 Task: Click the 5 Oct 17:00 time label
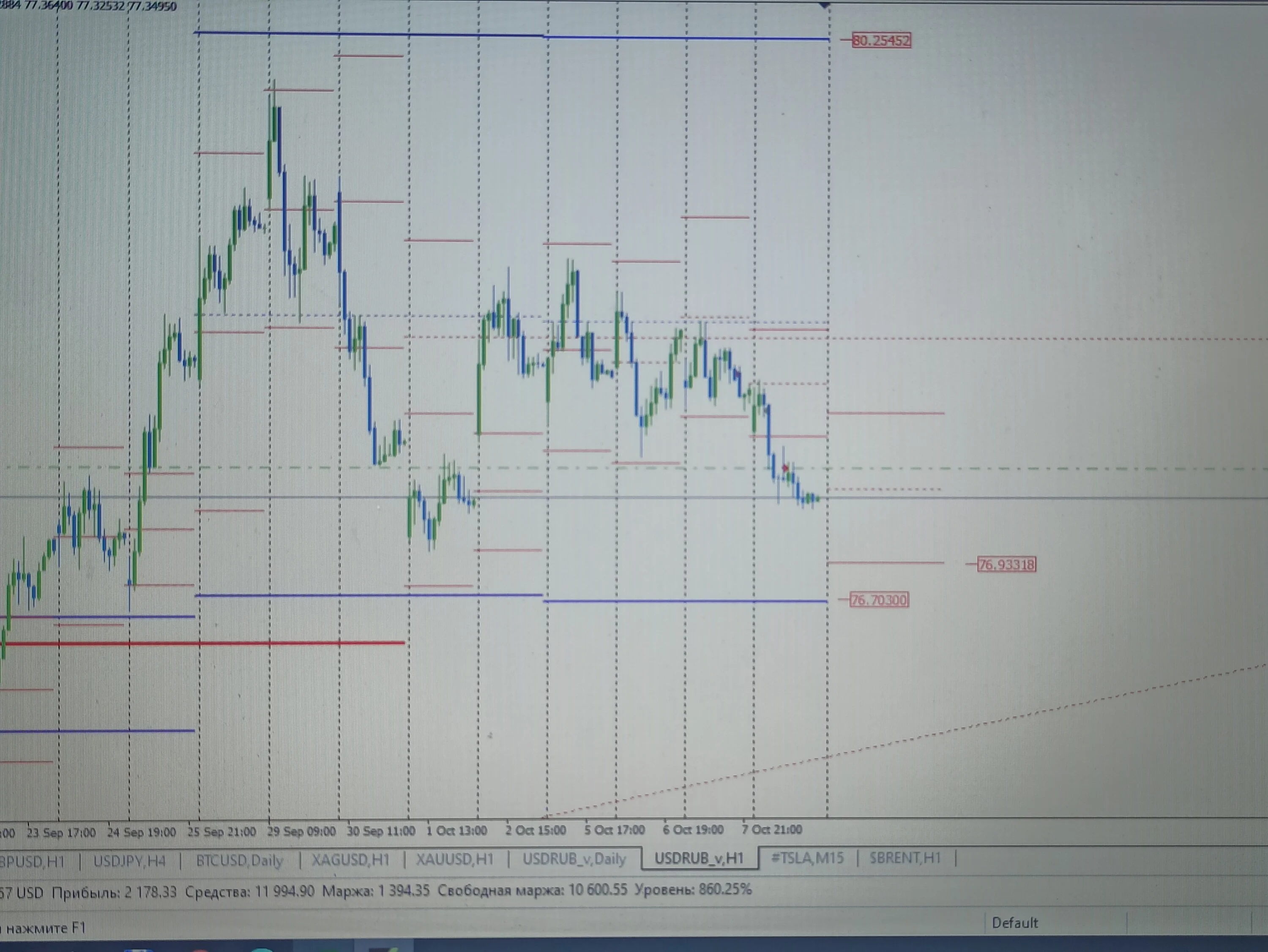click(x=615, y=830)
